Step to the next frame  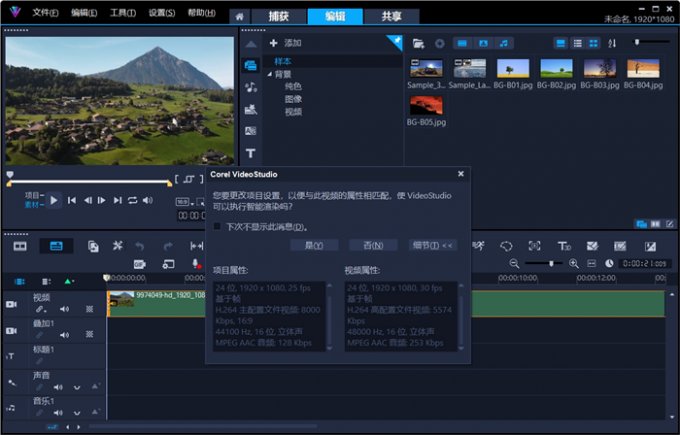click(x=101, y=200)
